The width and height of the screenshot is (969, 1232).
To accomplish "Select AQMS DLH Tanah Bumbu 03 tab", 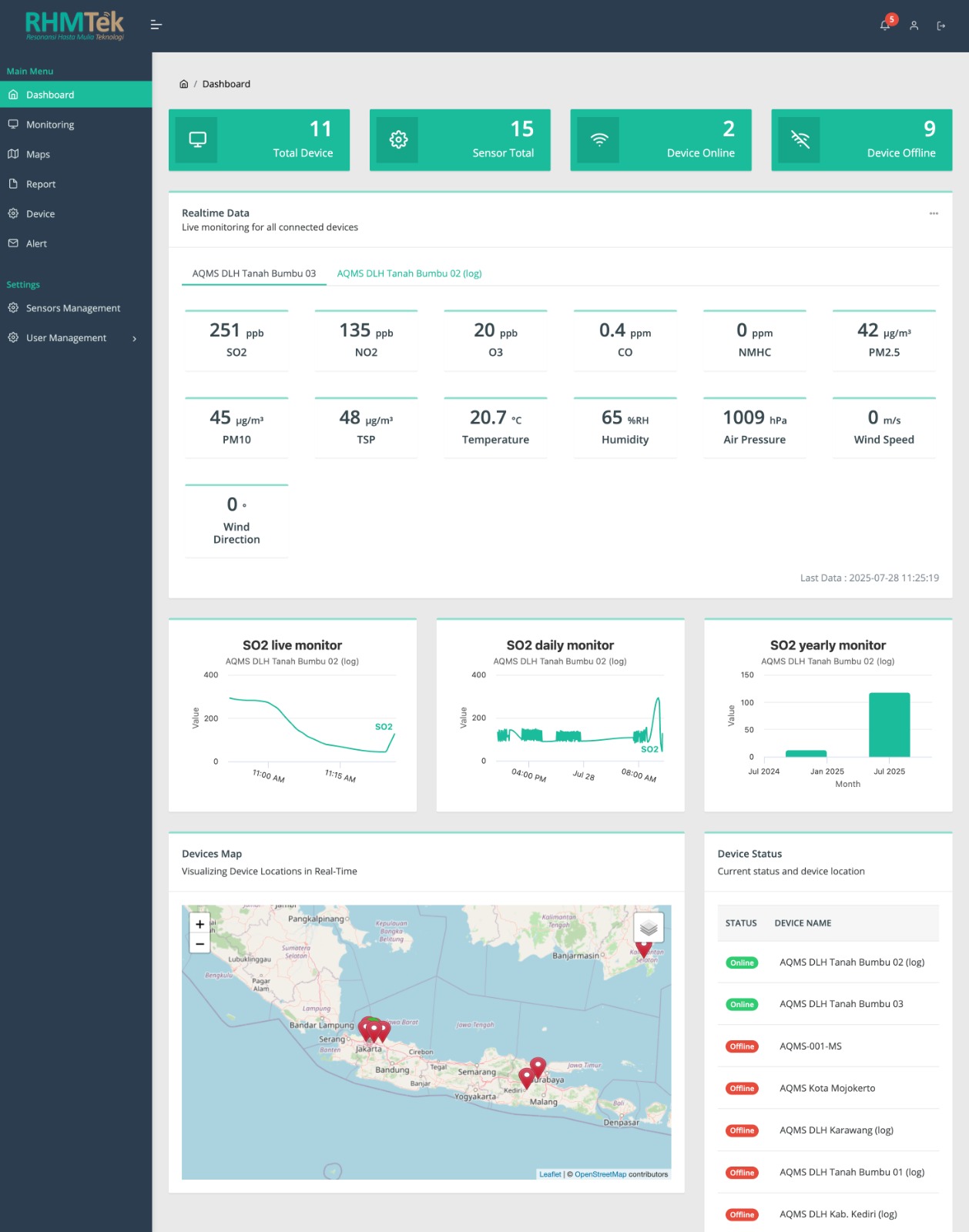I will point(253,273).
